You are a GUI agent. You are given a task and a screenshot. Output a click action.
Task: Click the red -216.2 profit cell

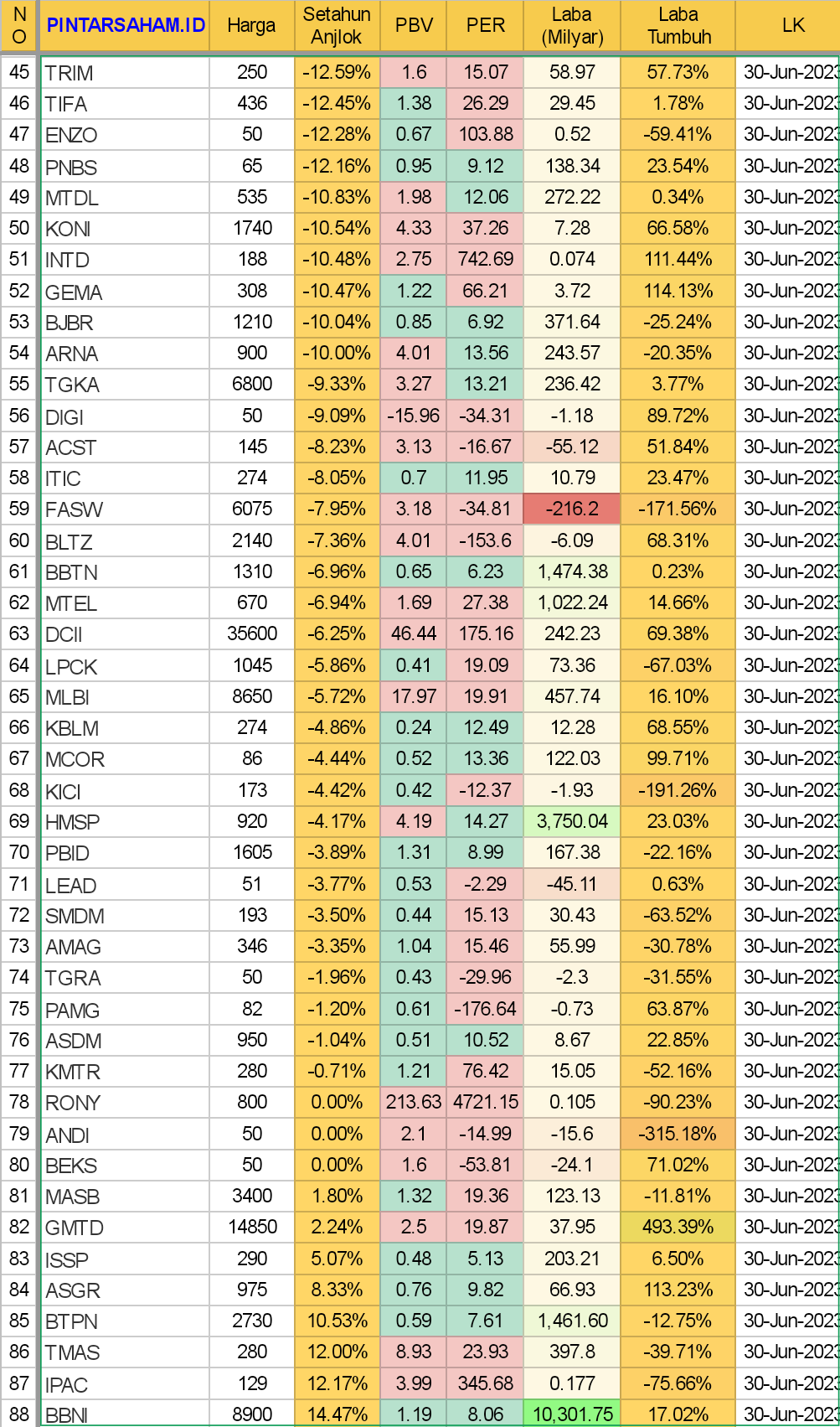(x=572, y=509)
